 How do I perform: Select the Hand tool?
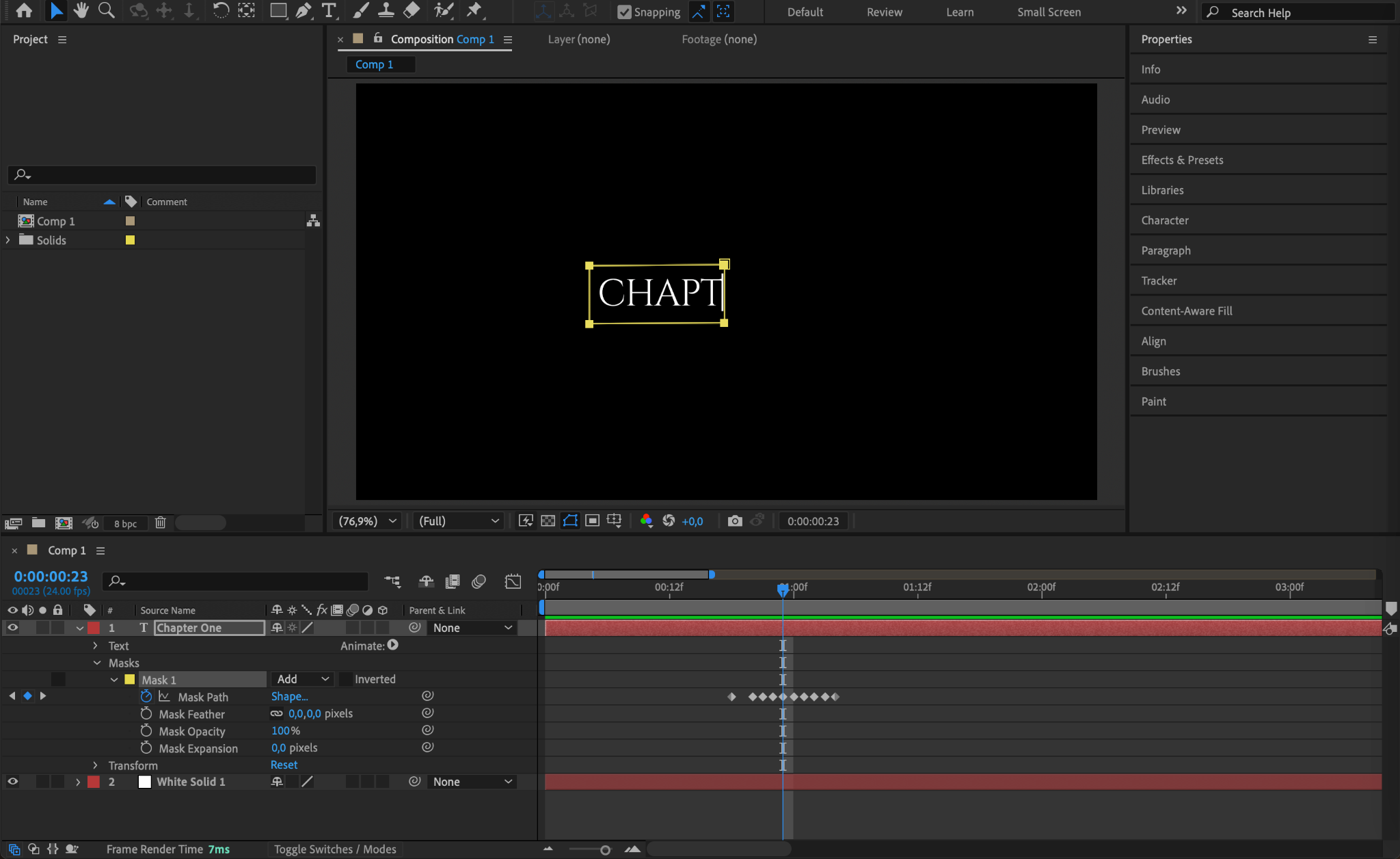pyautogui.click(x=81, y=10)
